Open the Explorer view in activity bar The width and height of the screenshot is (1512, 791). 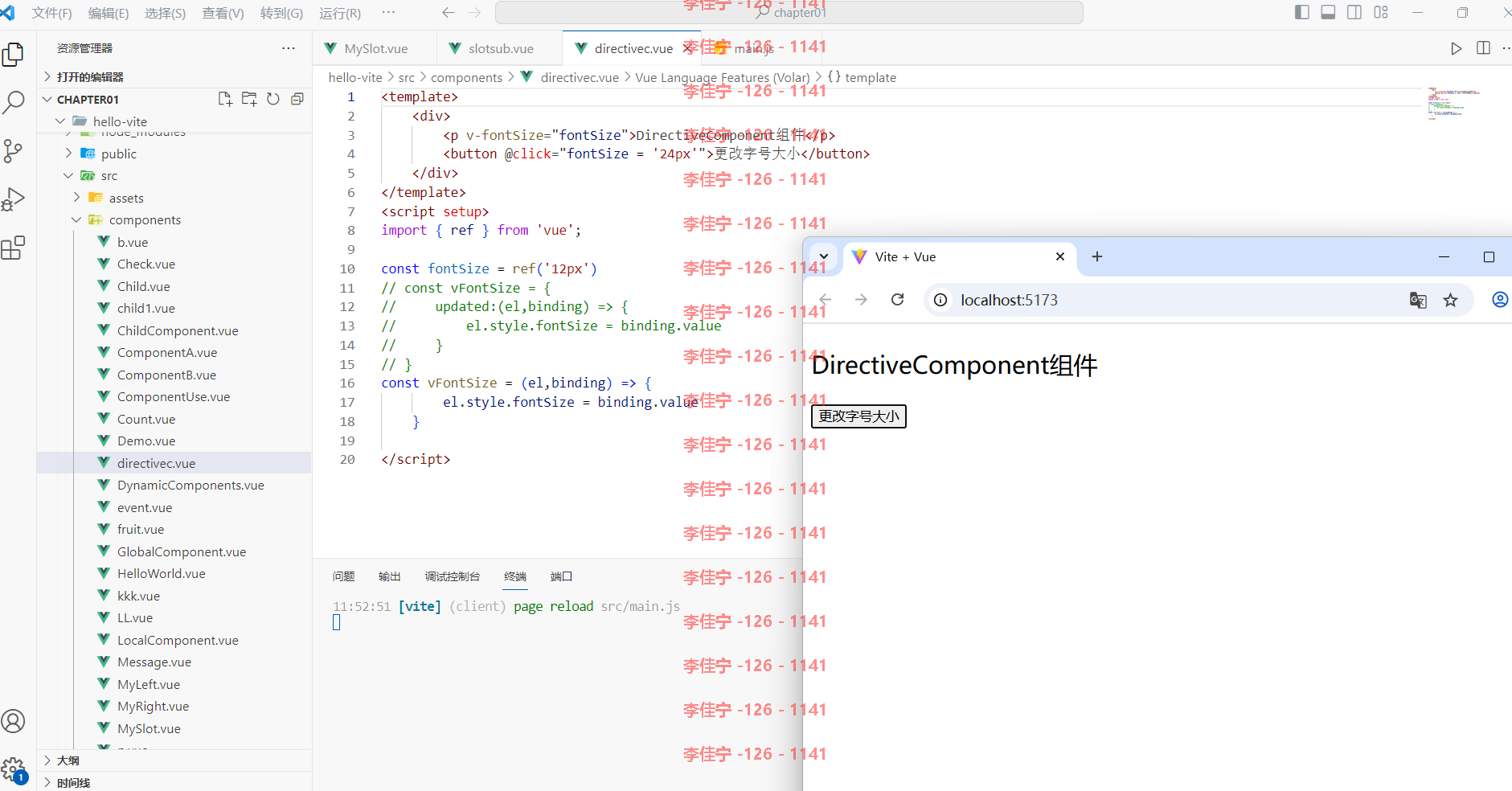(14, 54)
